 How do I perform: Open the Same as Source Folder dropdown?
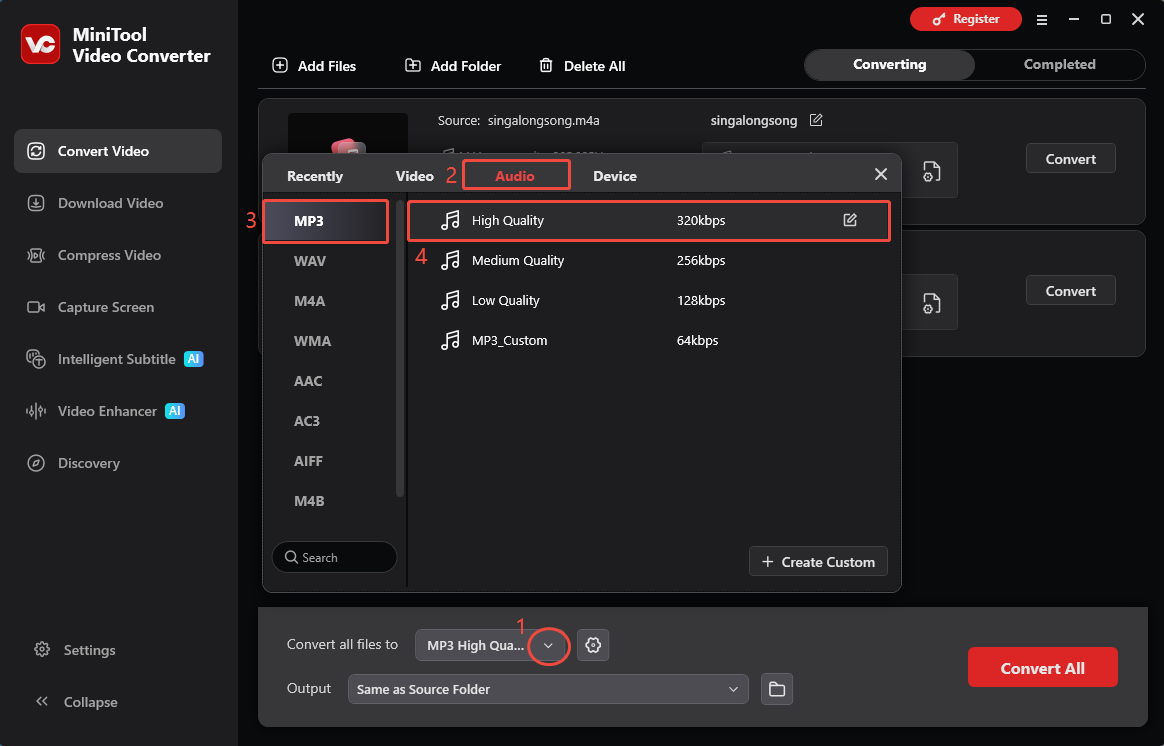548,689
